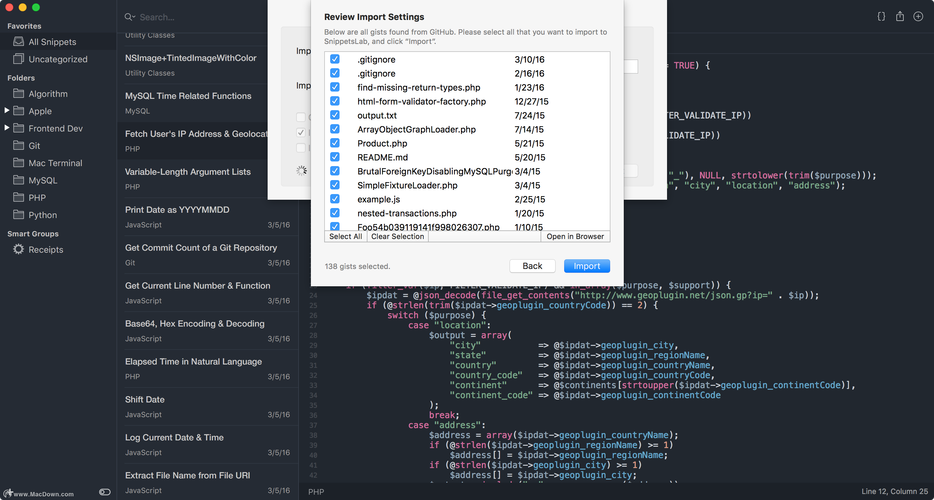
Task: Click the Clear Selection button
Action: point(397,237)
